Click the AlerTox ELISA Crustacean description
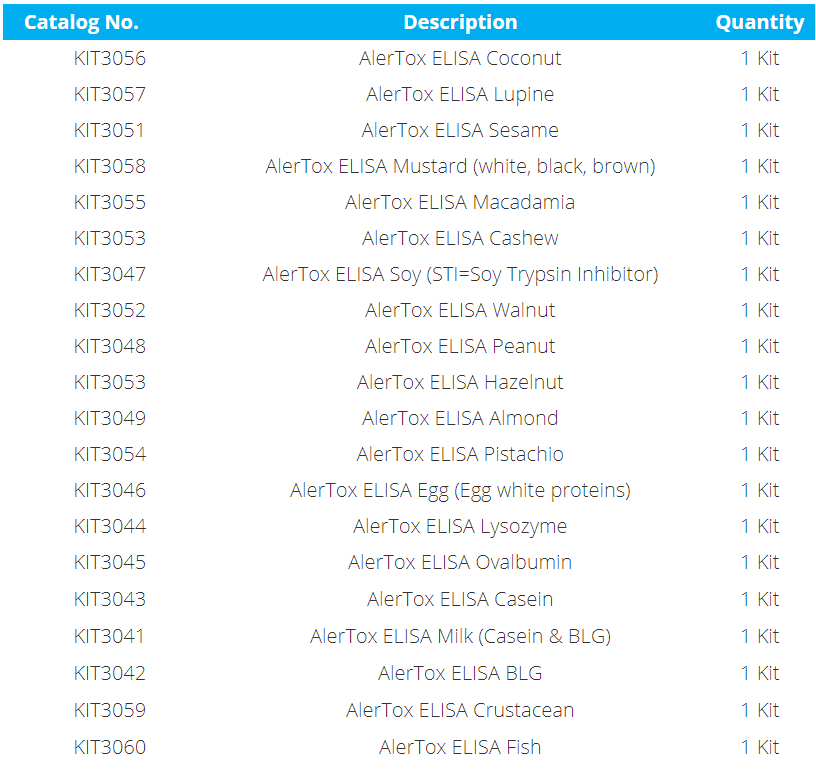 (x=460, y=710)
